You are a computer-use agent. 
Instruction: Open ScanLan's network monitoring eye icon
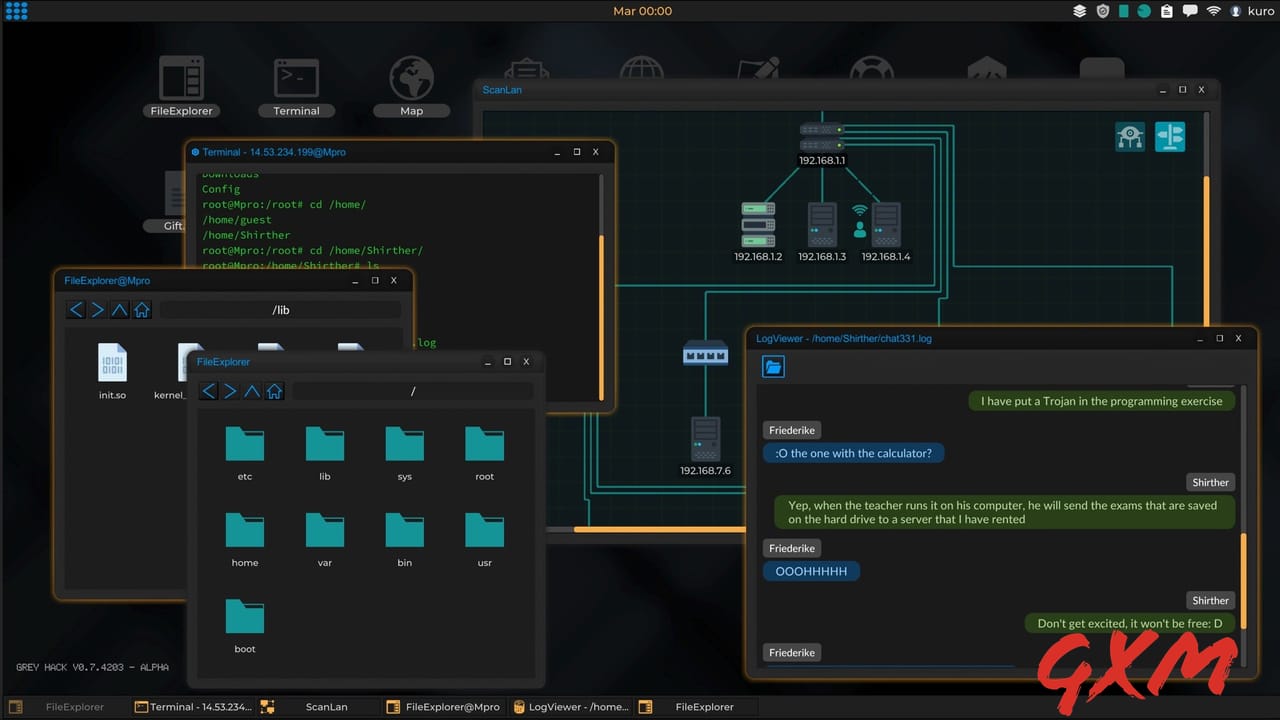(1129, 137)
